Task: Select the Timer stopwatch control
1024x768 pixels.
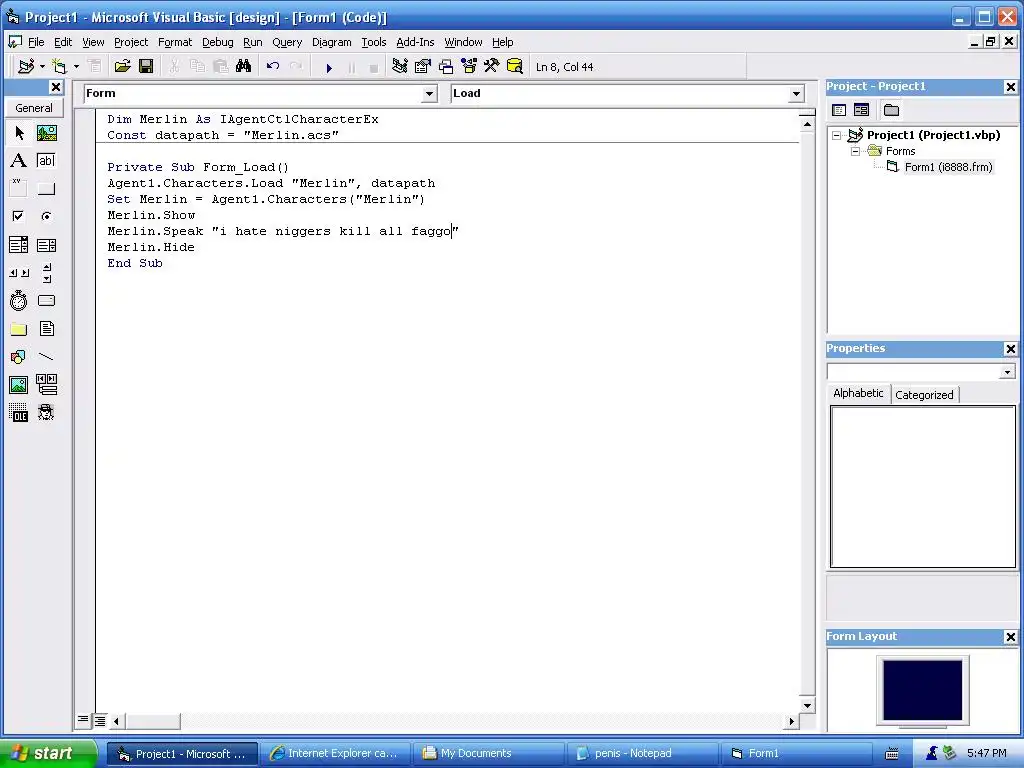Action: 19,300
